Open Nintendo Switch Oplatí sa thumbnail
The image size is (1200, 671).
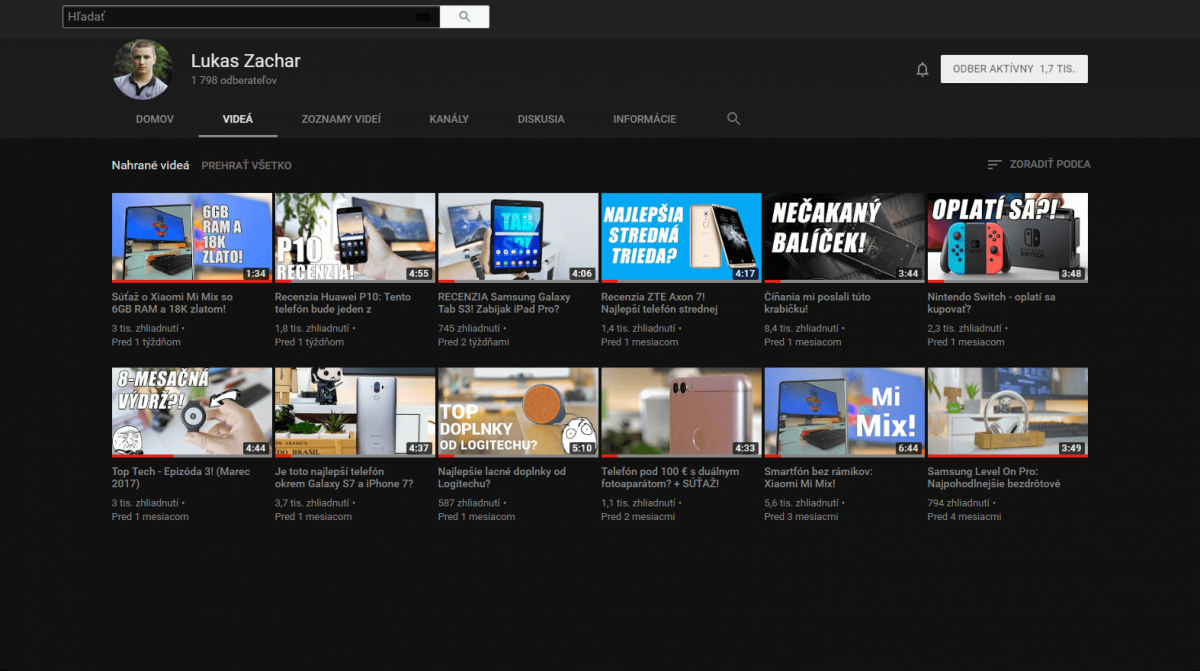click(1007, 238)
